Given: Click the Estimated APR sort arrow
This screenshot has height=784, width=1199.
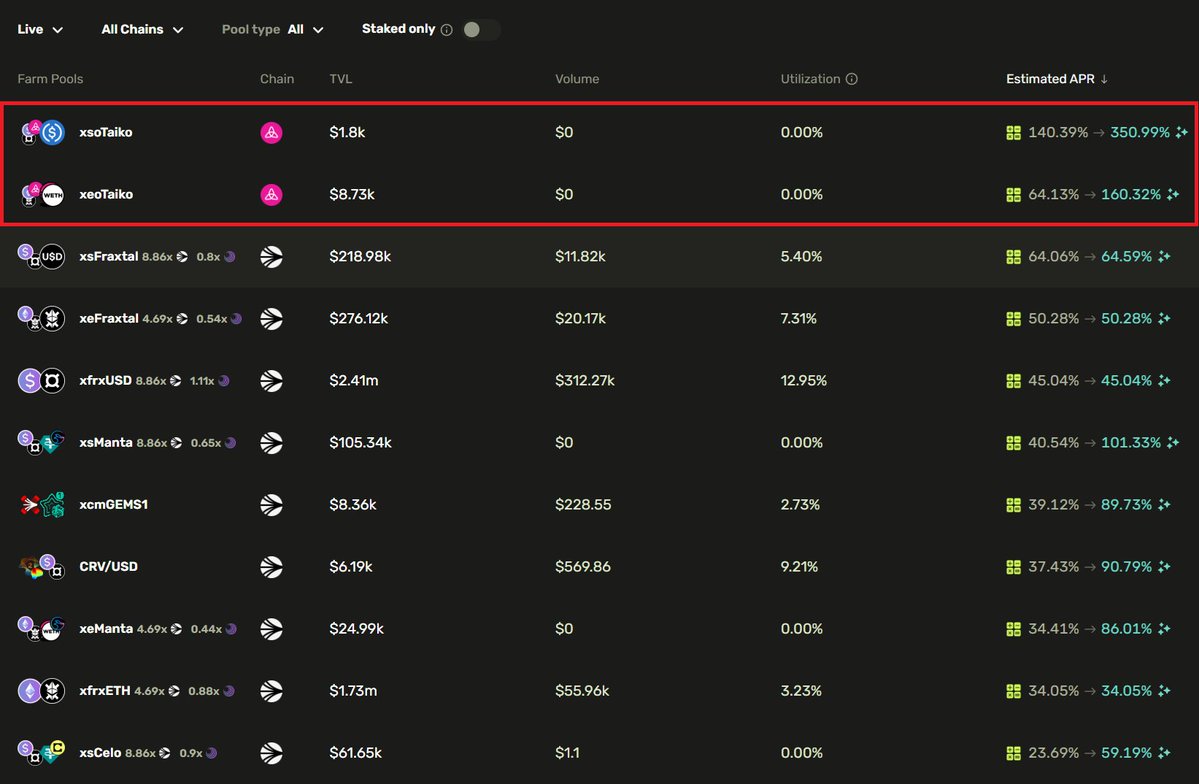Looking at the screenshot, I should coord(1103,79).
